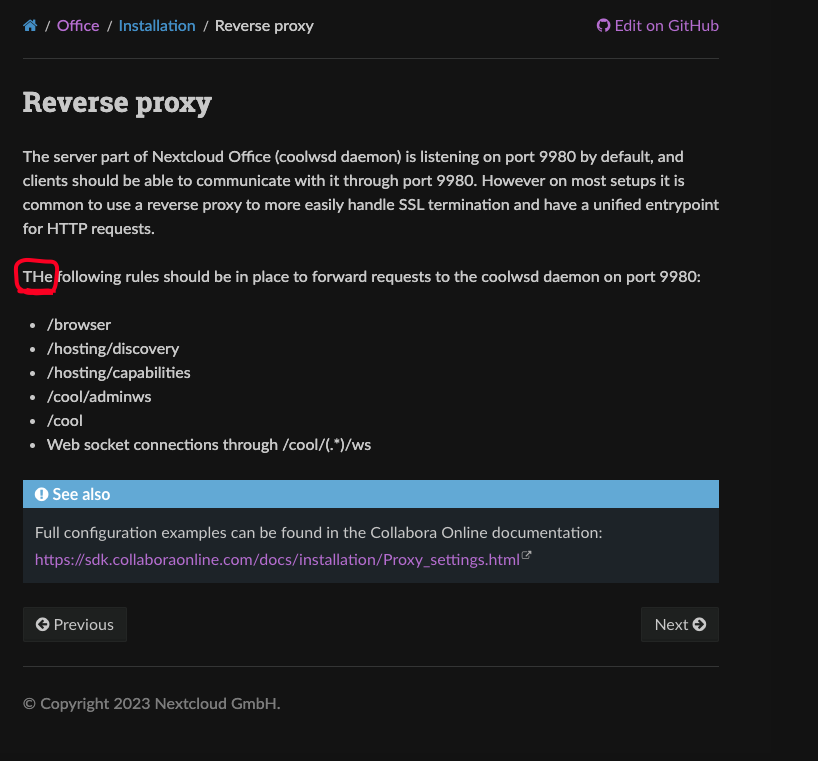This screenshot has height=761, width=818.
Task: Select the '/cool/adminws' list item
Action: click(x=99, y=396)
